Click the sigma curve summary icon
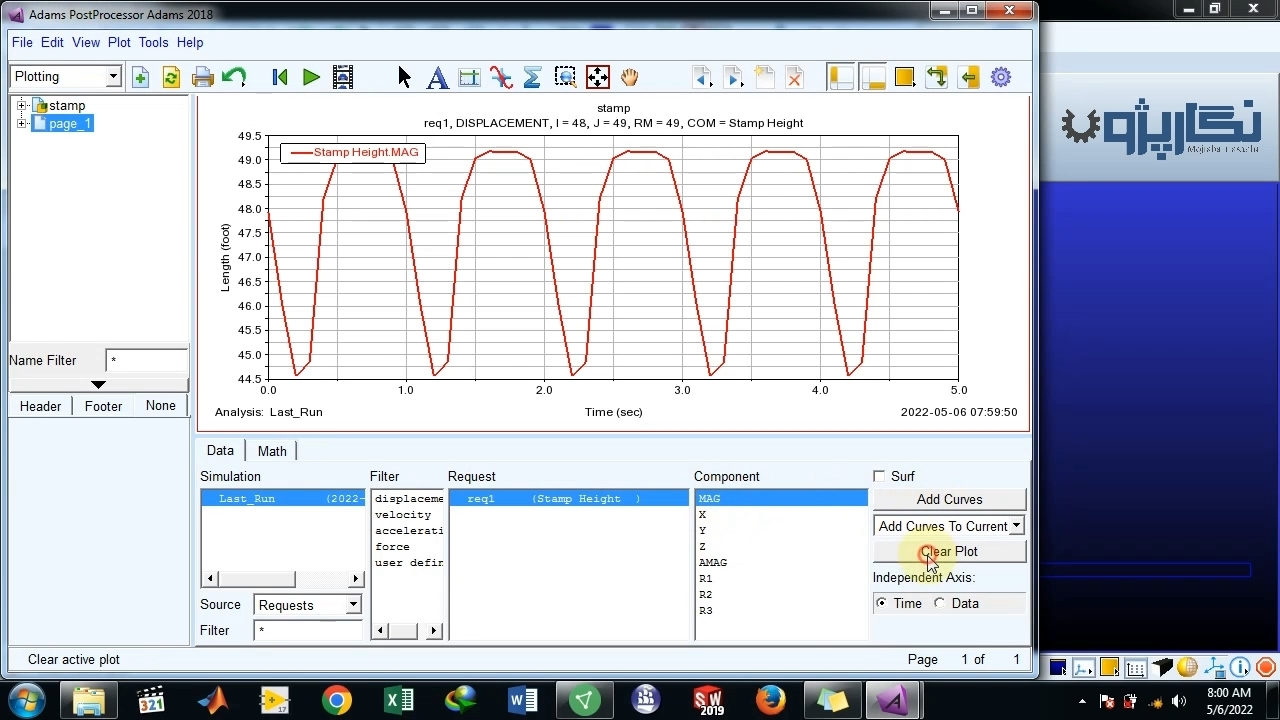The height and width of the screenshot is (720, 1280). [532, 77]
